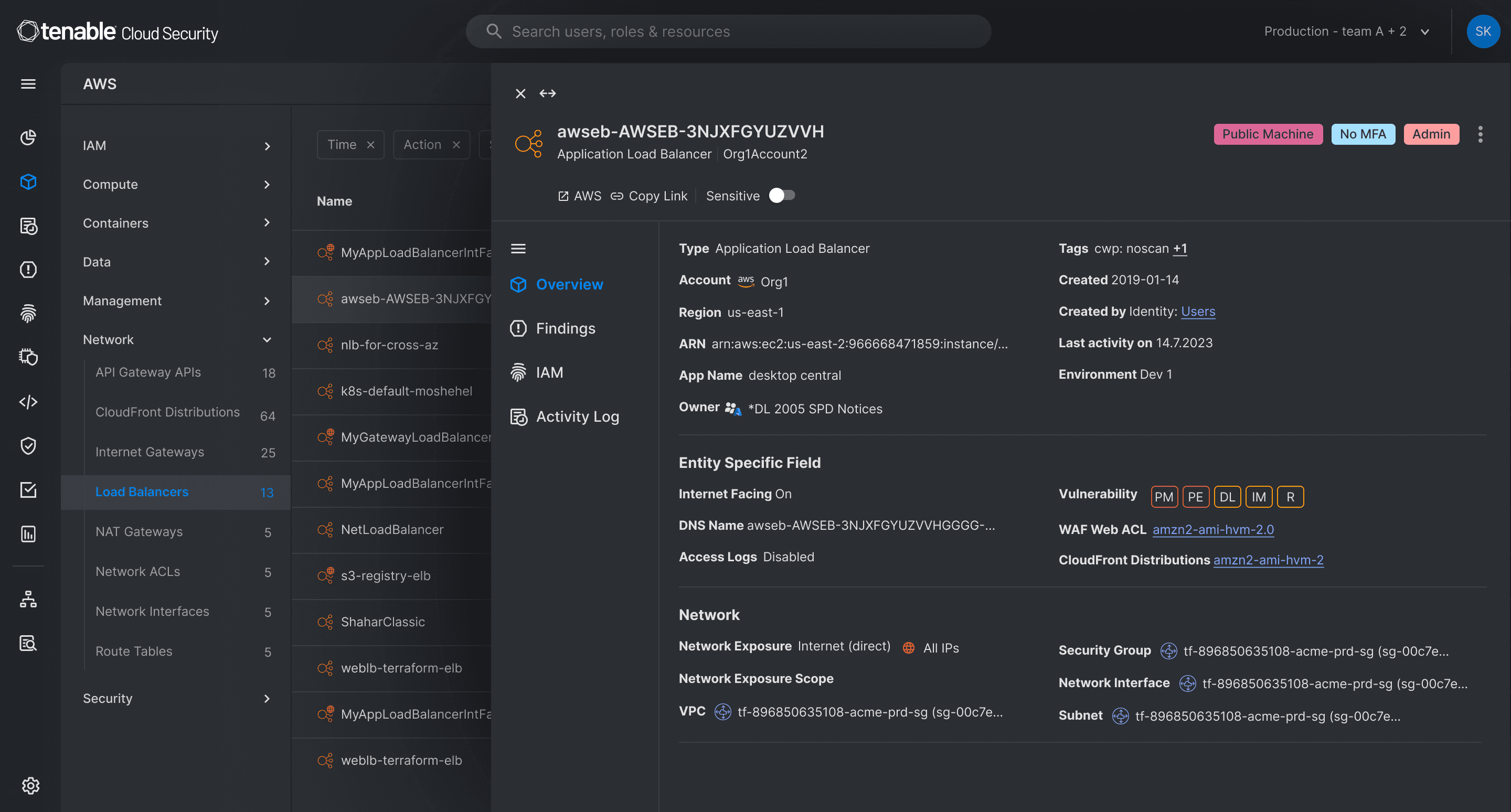Click the PM vulnerability tag

(x=1164, y=497)
